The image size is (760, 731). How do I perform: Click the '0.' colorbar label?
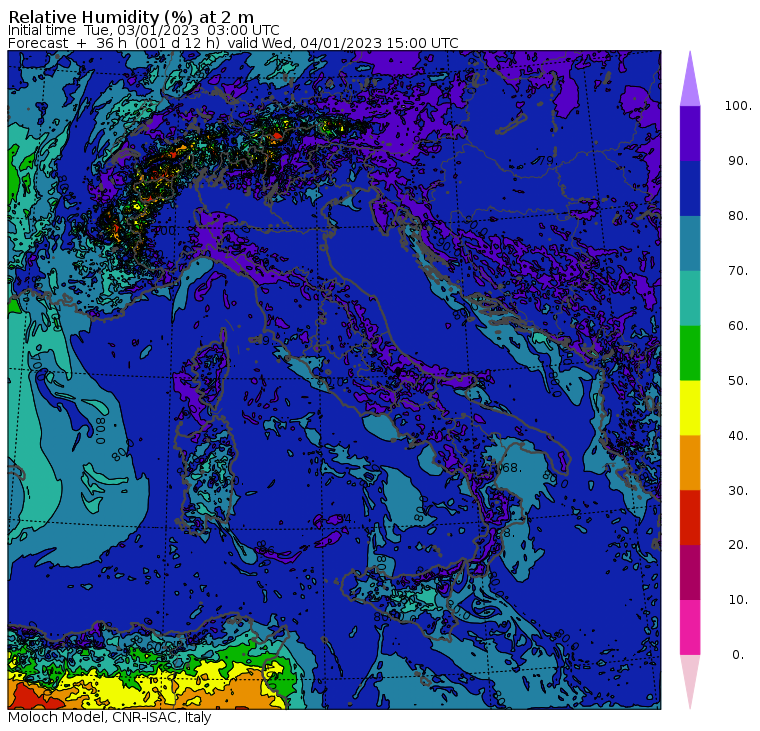coord(738,655)
